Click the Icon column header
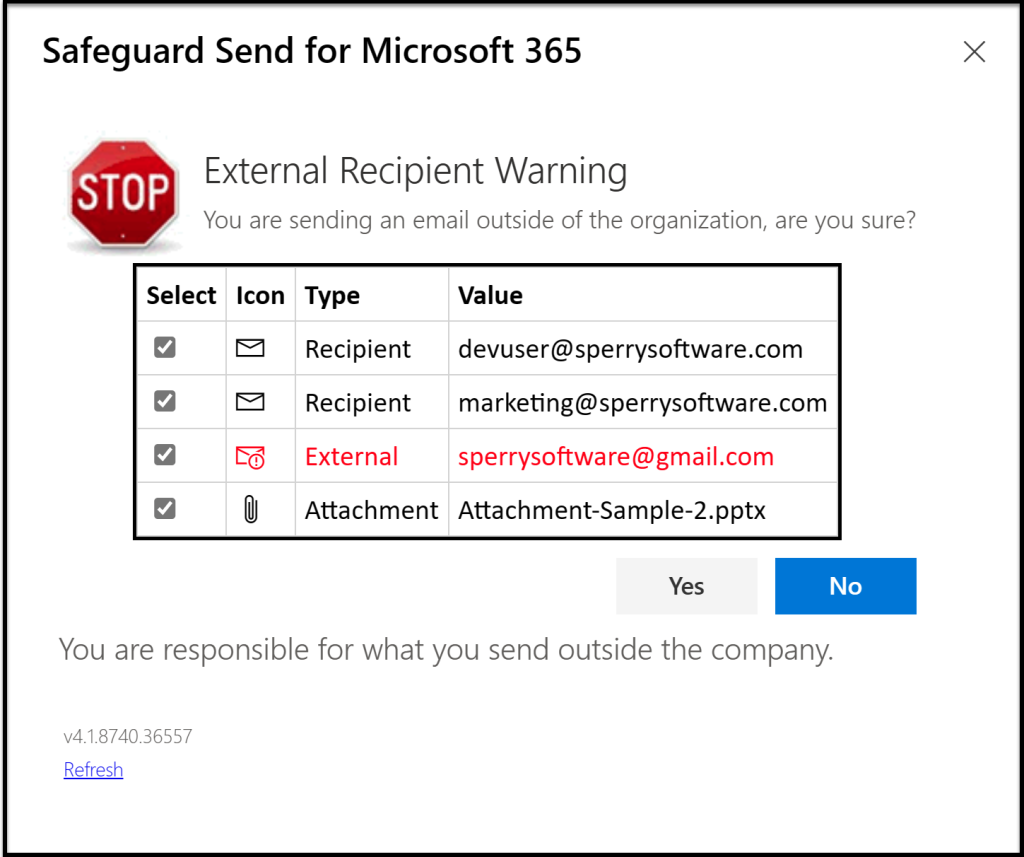1024x857 pixels. point(260,296)
